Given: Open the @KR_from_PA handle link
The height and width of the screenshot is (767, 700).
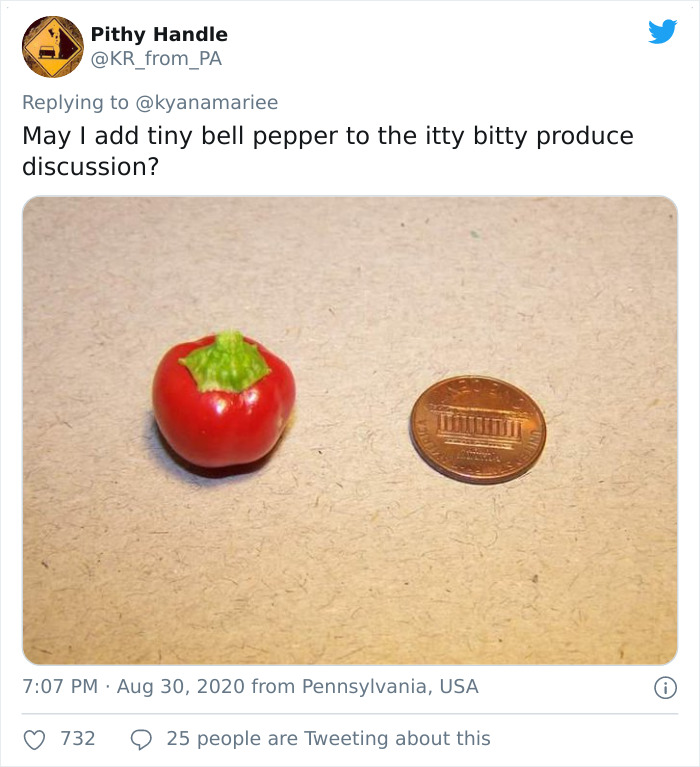Looking at the screenshot, I should click(156, 59).
